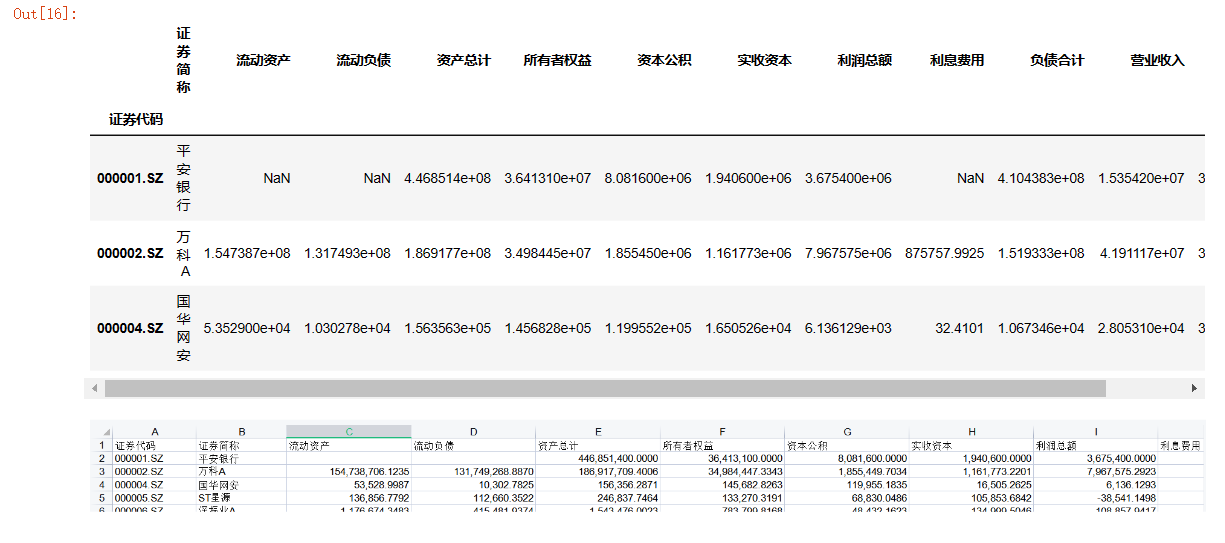Viewport: 1225px width, 543px height.
Task: Click the NaN under 利息费用 for 000001.SZ
Action: point(971,178)
